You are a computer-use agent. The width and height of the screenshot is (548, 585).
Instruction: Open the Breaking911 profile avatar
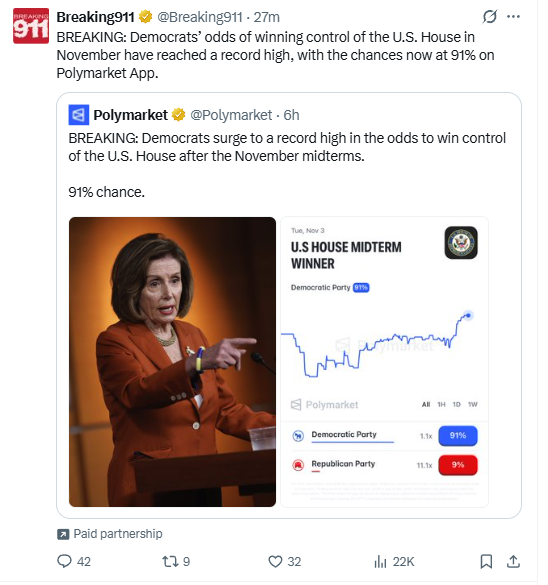(31, 26)
